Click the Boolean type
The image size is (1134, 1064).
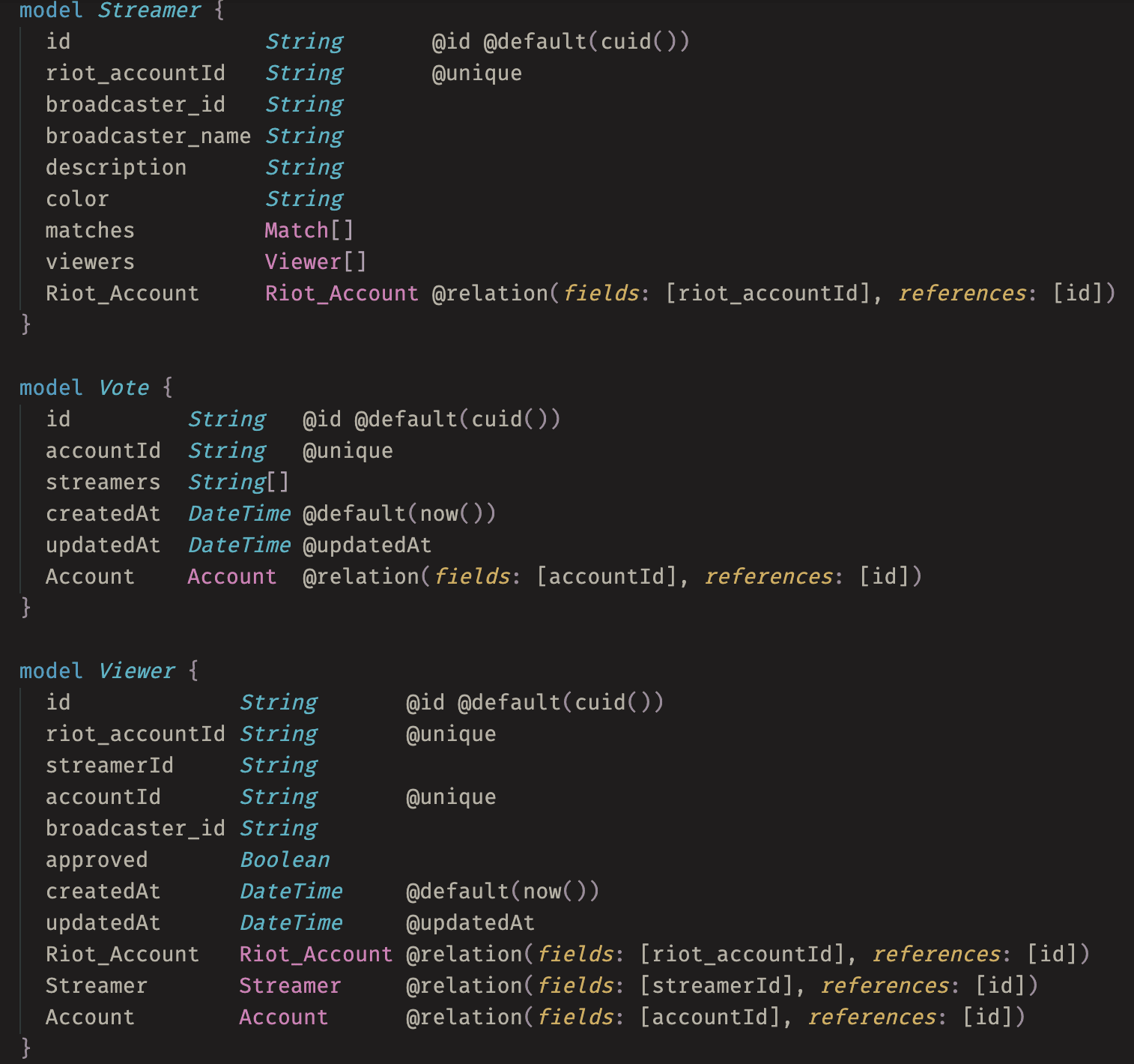pyautogui.click(x=285, y=860)
